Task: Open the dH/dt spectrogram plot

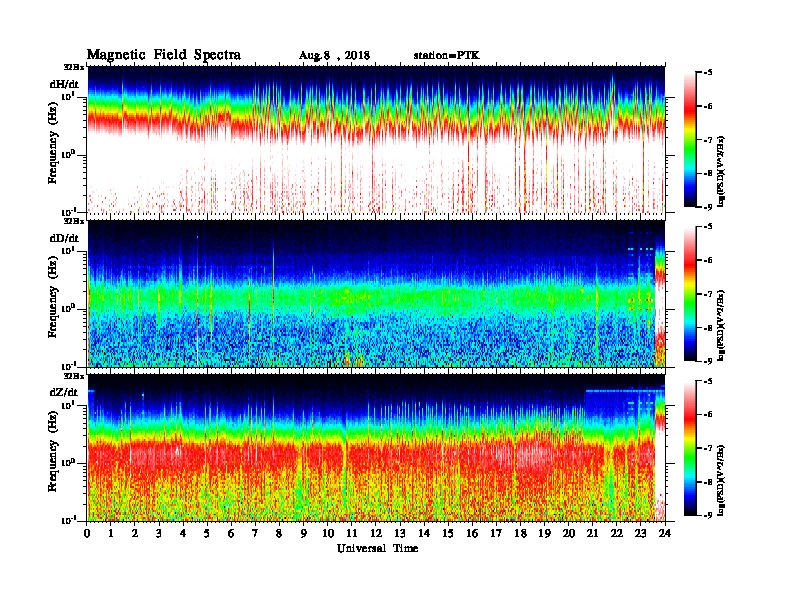Action: (376, 139)
